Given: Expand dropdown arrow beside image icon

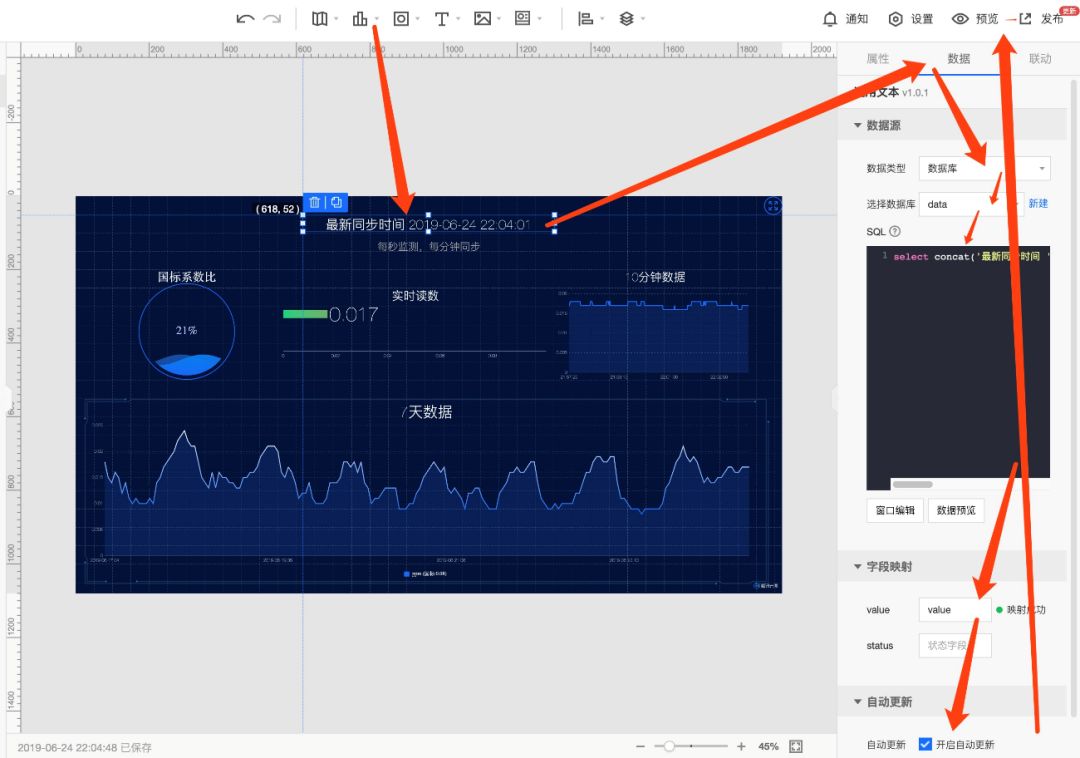Looking at the screenshot, I should point(499,19).
